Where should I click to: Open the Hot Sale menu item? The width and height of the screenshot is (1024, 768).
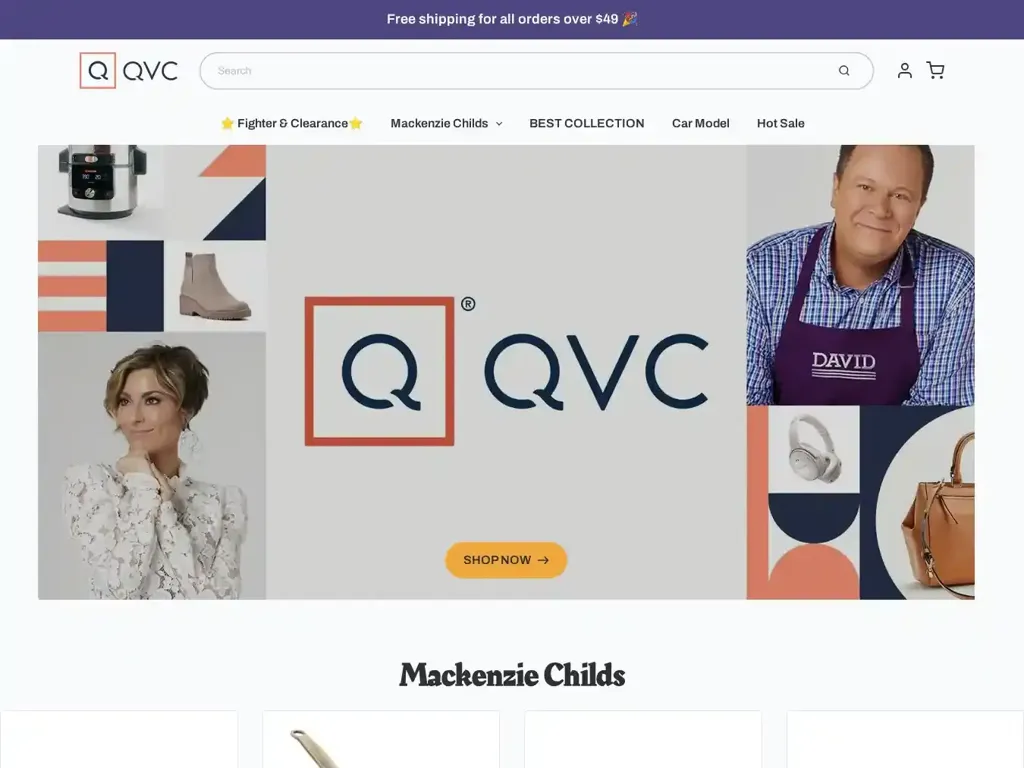(780, 123)
